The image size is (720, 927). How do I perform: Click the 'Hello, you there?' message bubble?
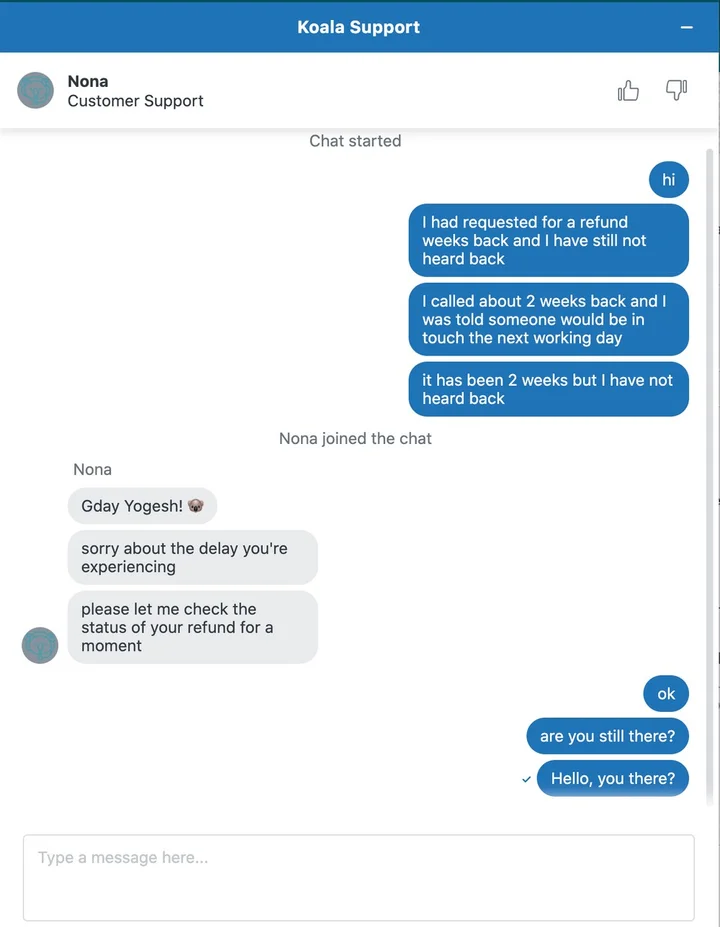pyautogui.click(x=612, y=778)
